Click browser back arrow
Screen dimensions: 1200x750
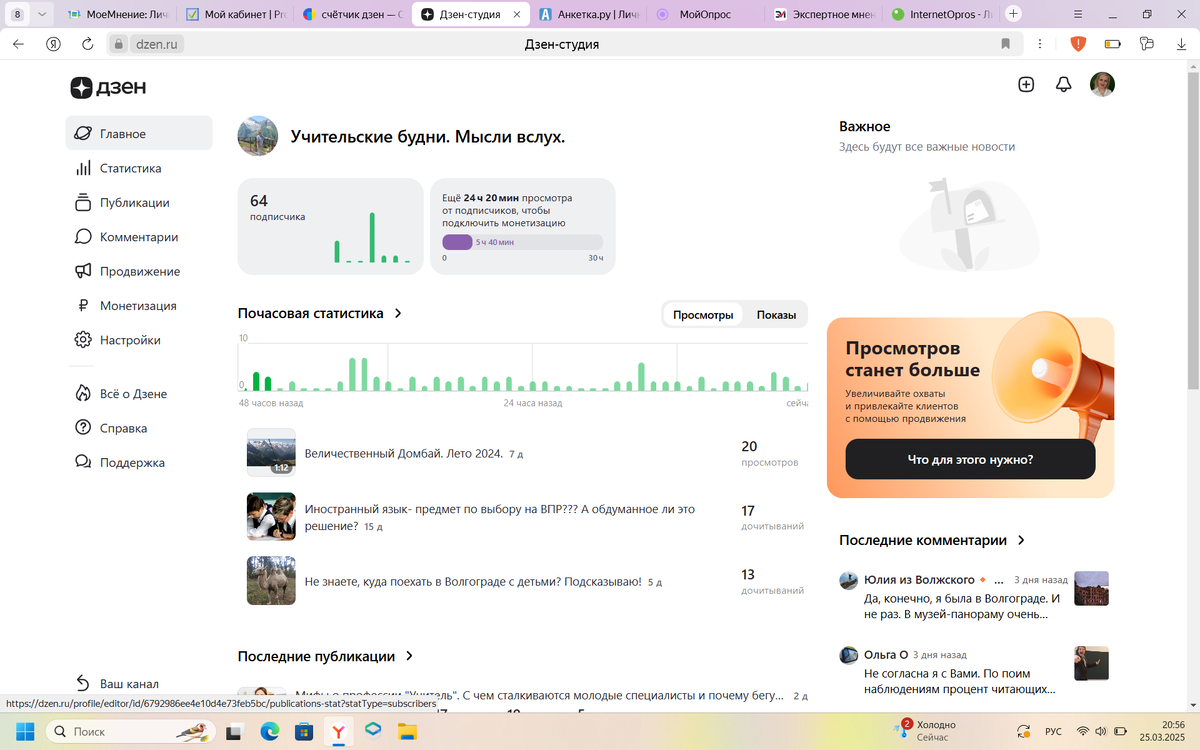point(19,44)
